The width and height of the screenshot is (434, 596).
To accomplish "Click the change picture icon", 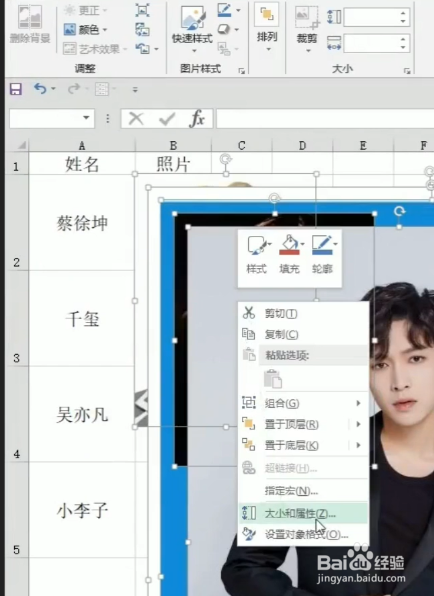I will (x=143, y=29).
